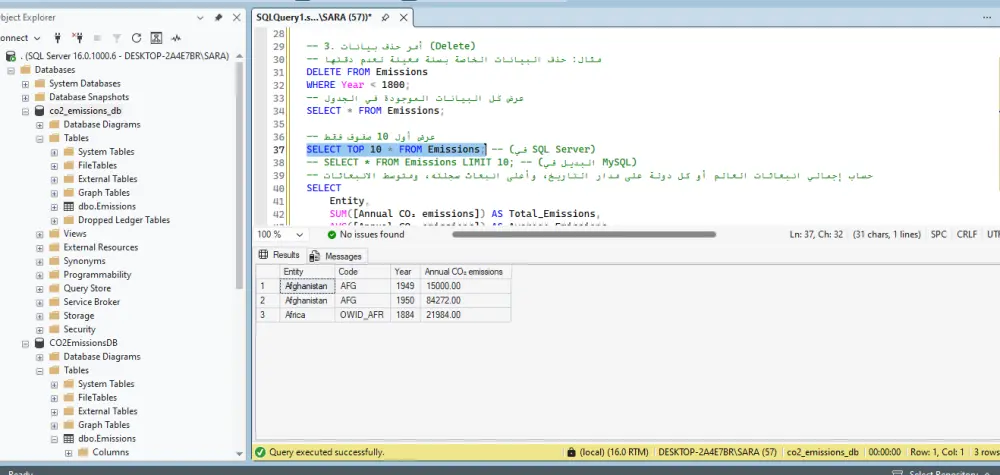
Task: Click the green-arrow server icon at tree root
Action: point(10,56)
